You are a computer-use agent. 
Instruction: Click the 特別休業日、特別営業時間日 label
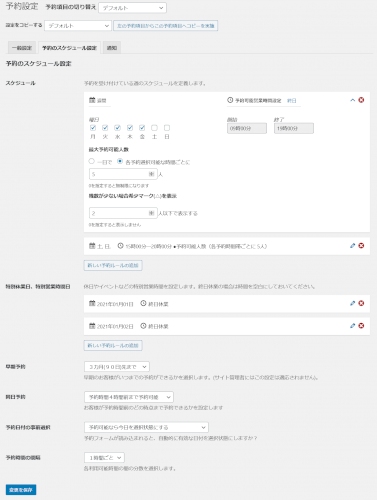(x=38, y=286)
